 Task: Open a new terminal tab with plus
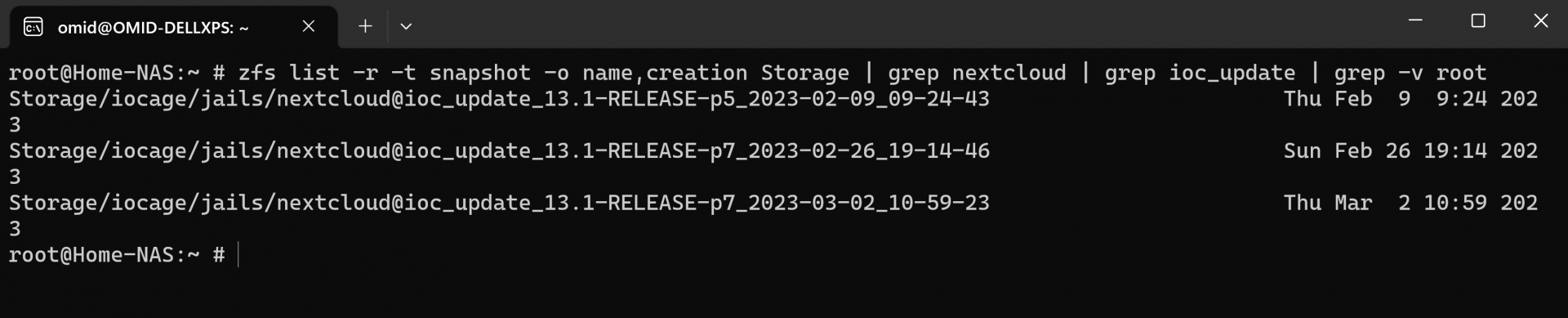click(365, 26)
